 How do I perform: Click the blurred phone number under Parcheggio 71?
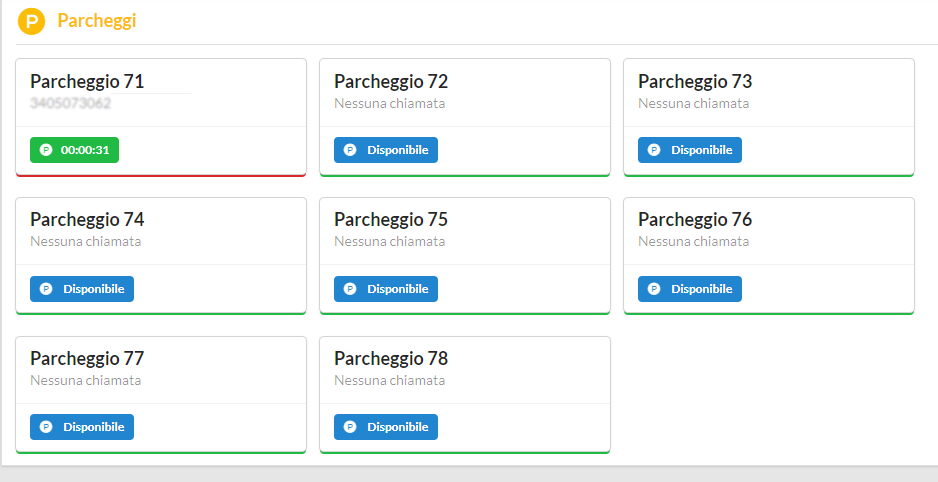pos(70,103)
